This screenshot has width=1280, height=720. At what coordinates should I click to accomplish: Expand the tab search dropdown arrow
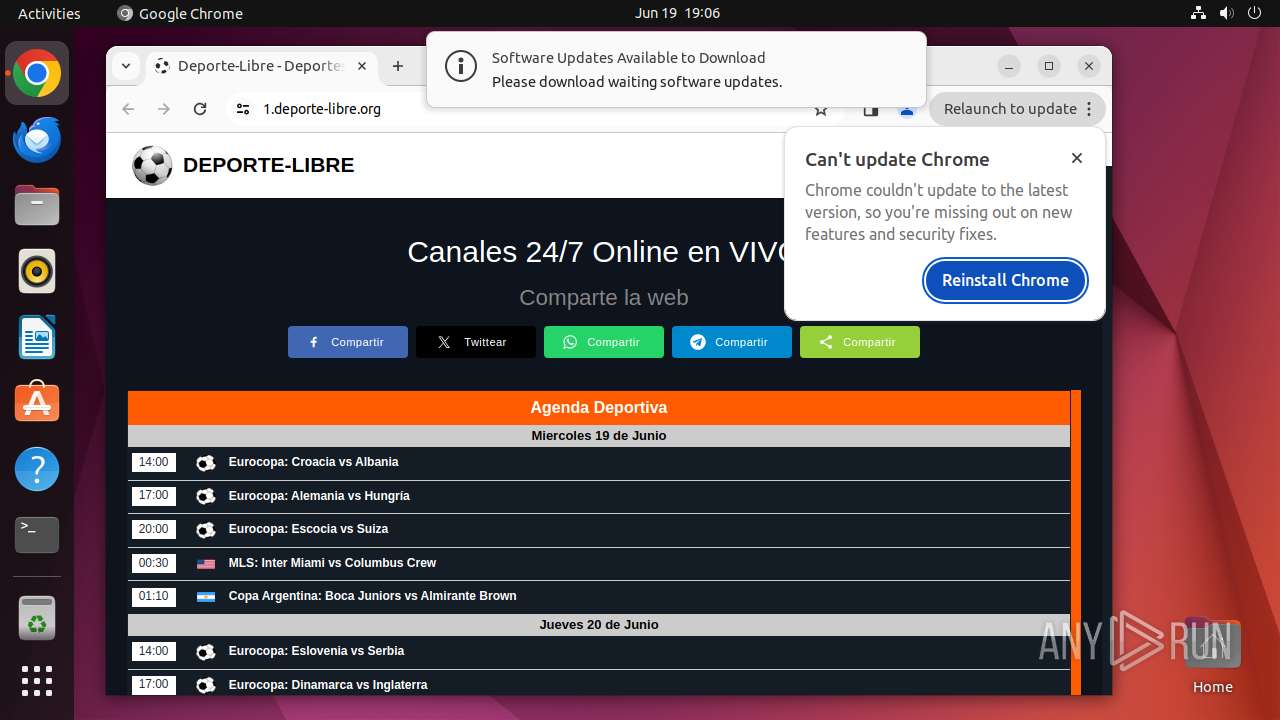(x=125, y=66)
